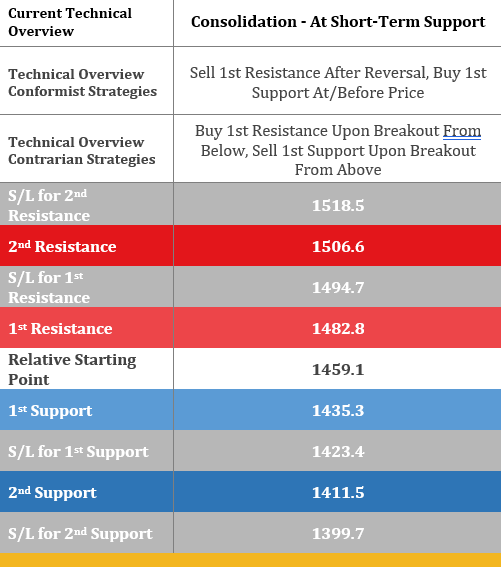Select the S/L for 1st Support value 1423.4
The height and width of the screenshot is (567, 501).
pyautogui.click(x=338, y=451)
